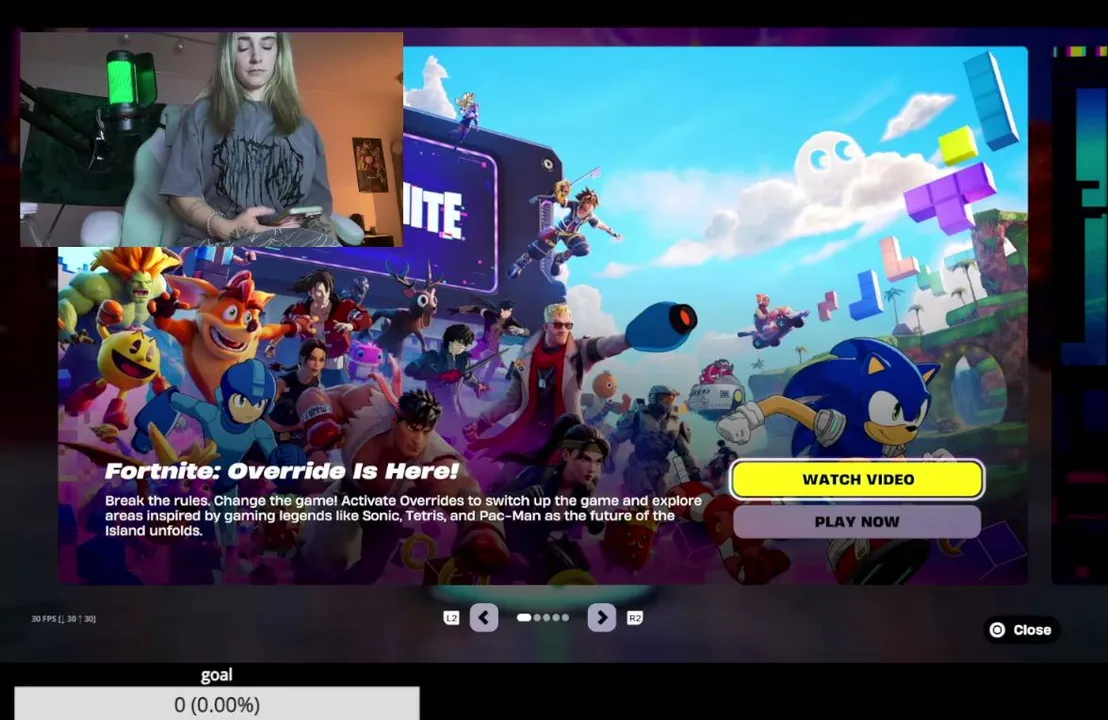
Task: Go to the previous news slide arrow
Action: point(484,618)
